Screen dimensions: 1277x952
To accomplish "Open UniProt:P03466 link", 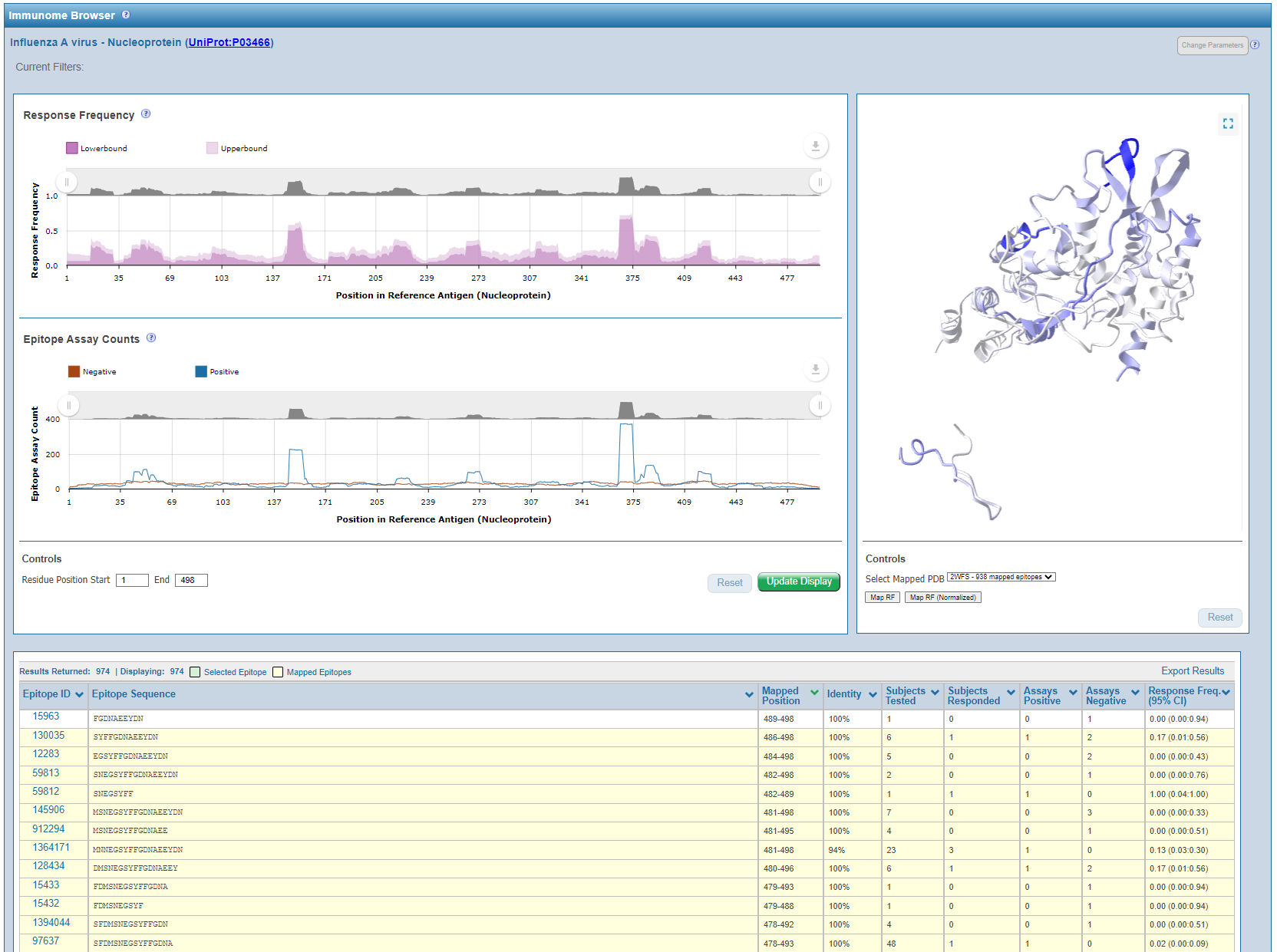I will point(229,42).
